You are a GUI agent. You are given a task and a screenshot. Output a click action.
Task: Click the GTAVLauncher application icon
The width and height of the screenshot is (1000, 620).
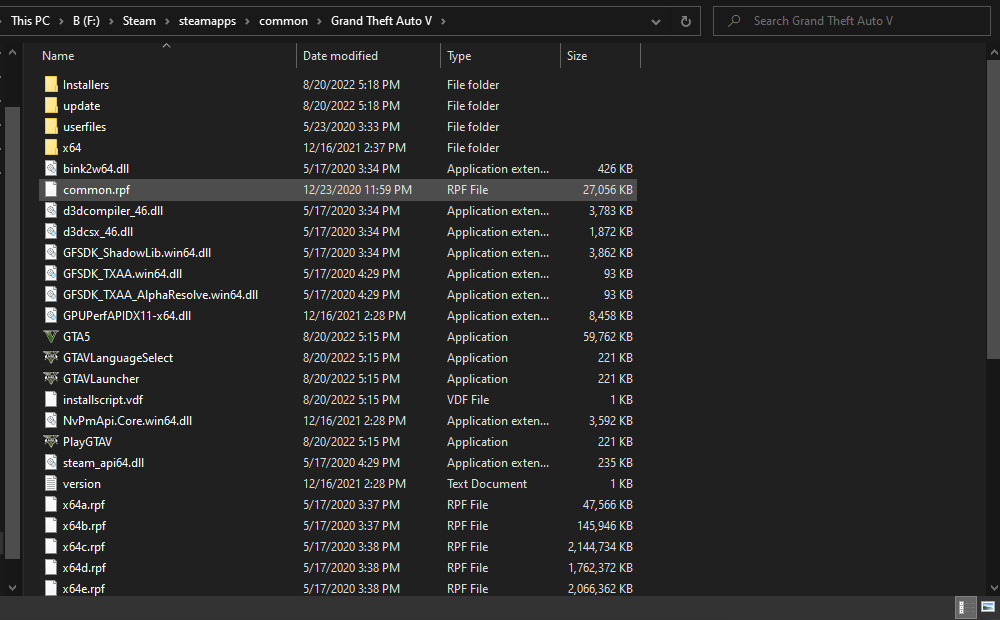(x=51, y=379)
